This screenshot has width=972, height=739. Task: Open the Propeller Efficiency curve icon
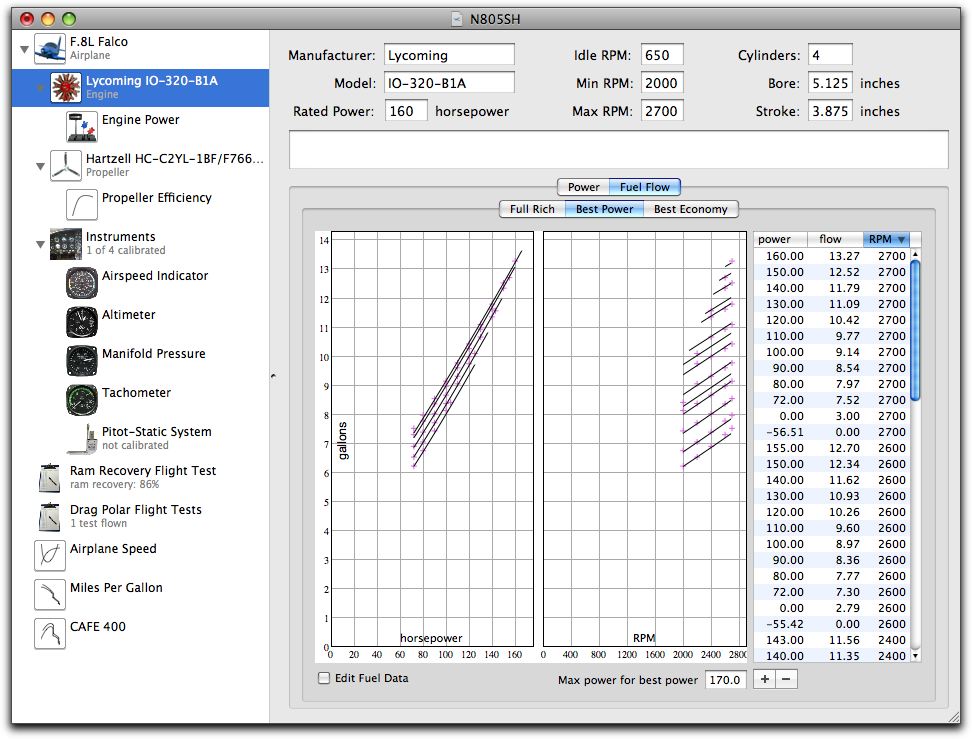[82, 205]
